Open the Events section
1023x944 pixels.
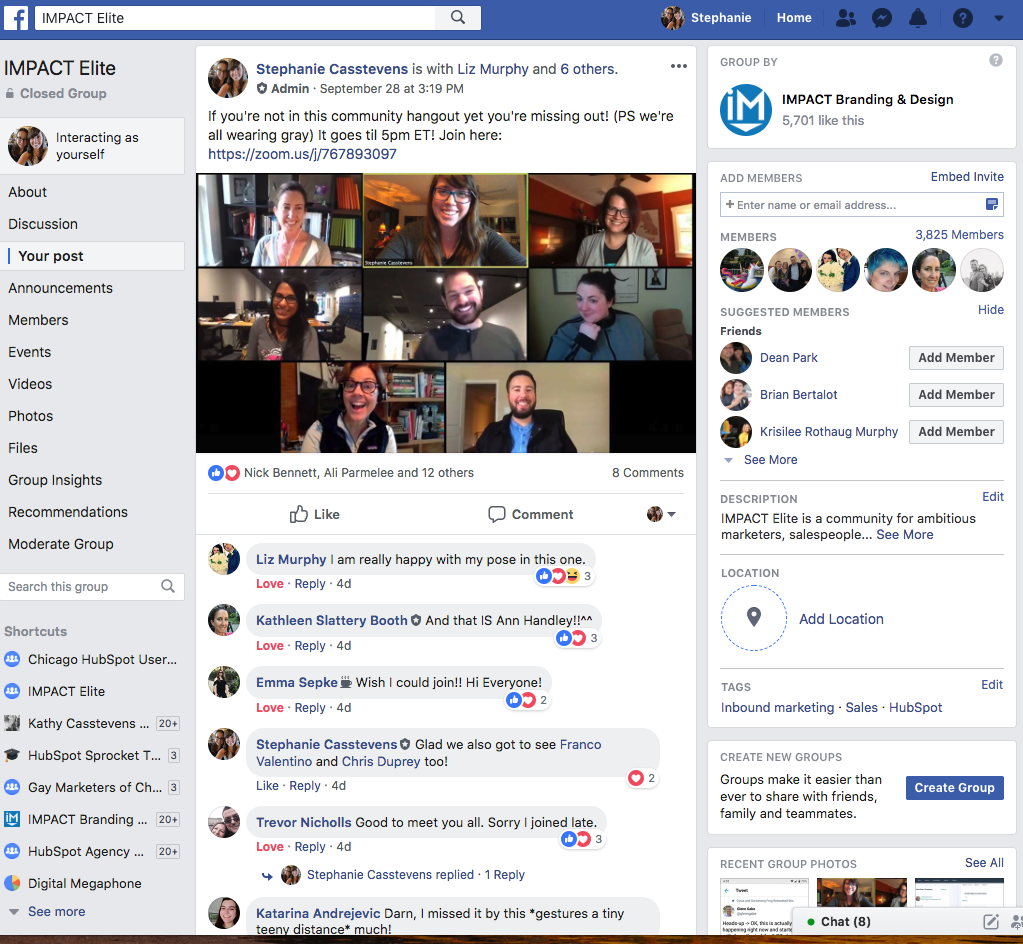29,352
